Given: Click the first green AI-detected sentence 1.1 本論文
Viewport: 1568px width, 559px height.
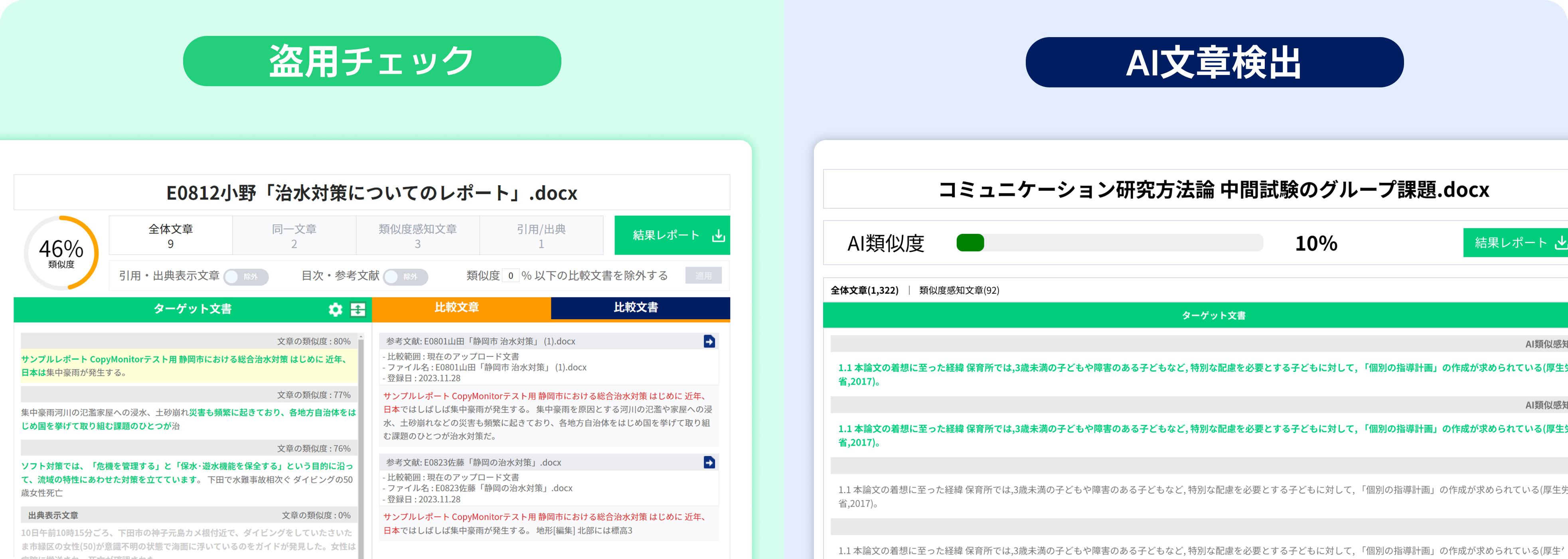Looking at the screenshot, I should (1203, 375).
